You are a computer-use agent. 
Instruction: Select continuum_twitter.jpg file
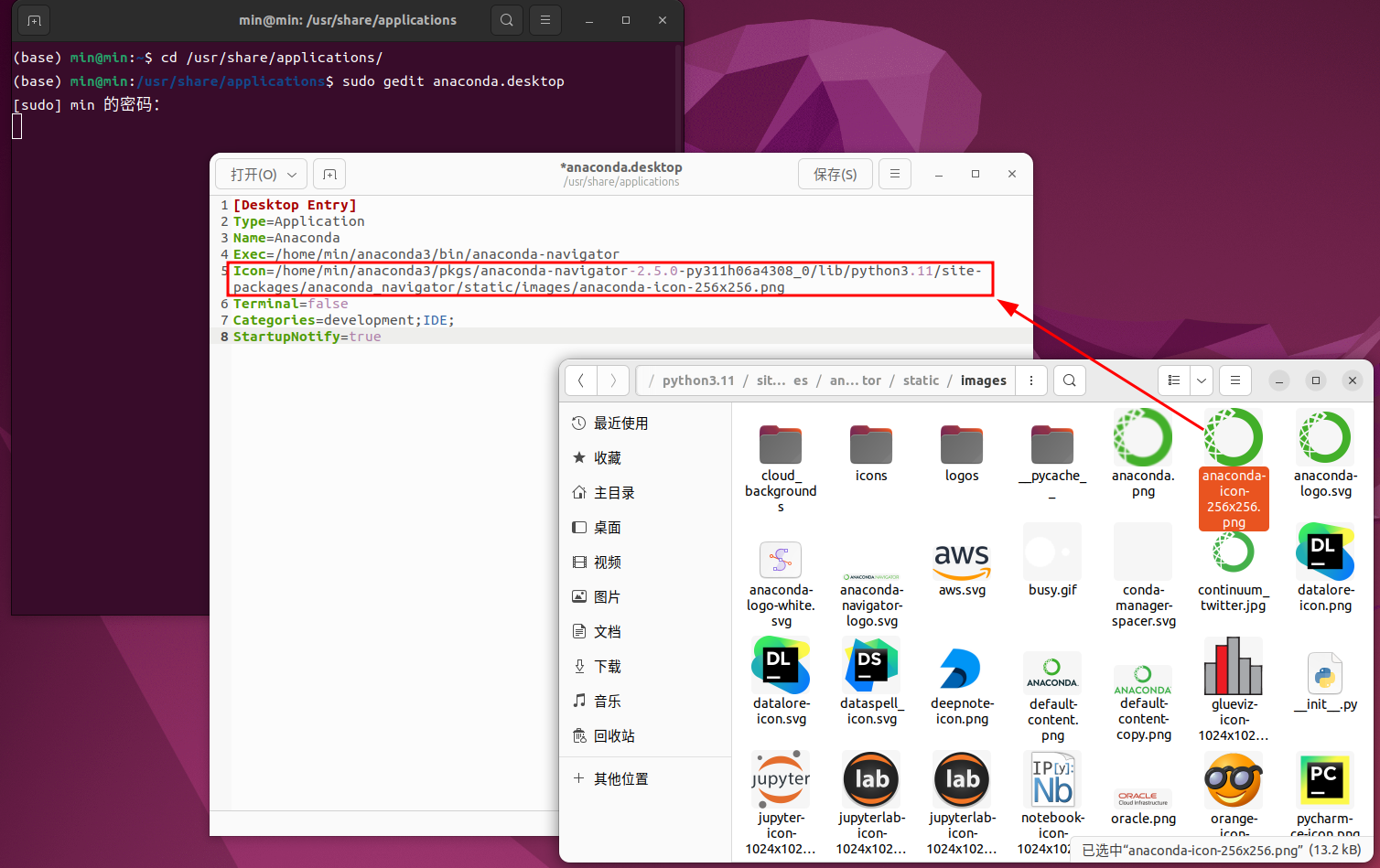pos(1234,571)
